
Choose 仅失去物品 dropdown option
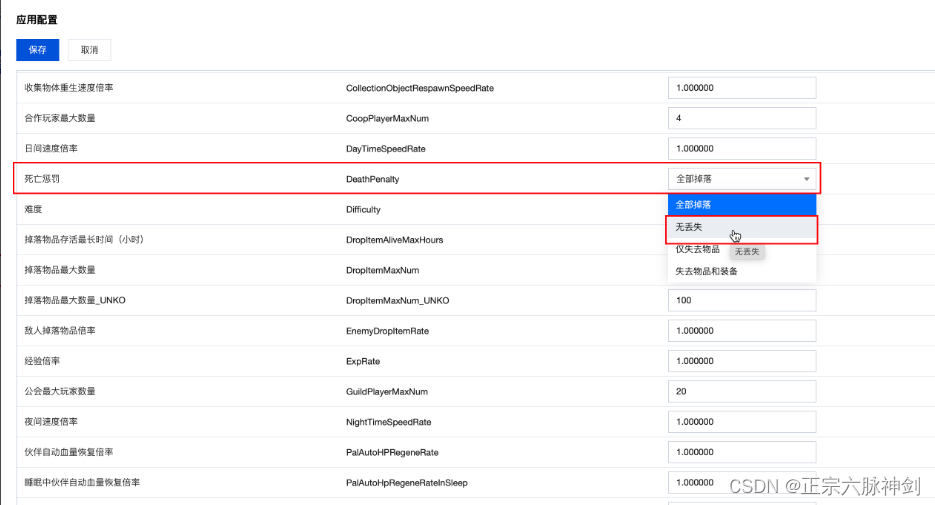(698, 249)
